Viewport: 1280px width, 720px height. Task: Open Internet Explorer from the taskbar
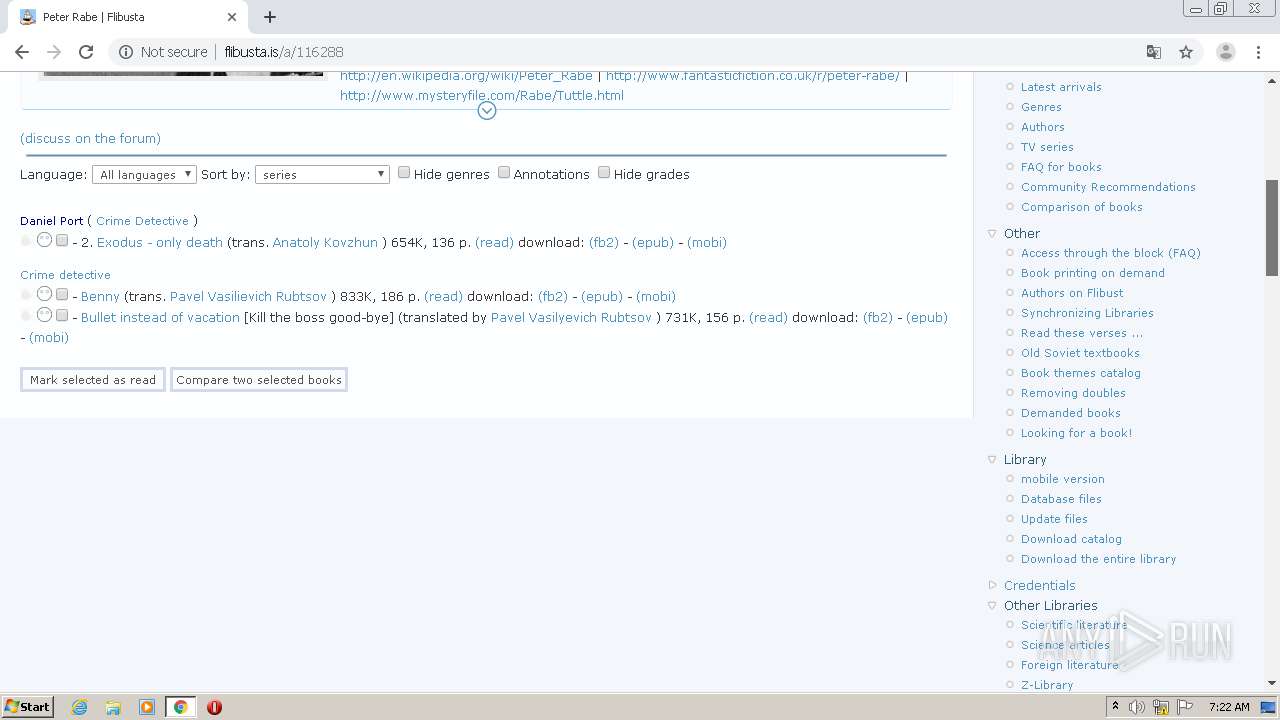(x=79, y=707)
